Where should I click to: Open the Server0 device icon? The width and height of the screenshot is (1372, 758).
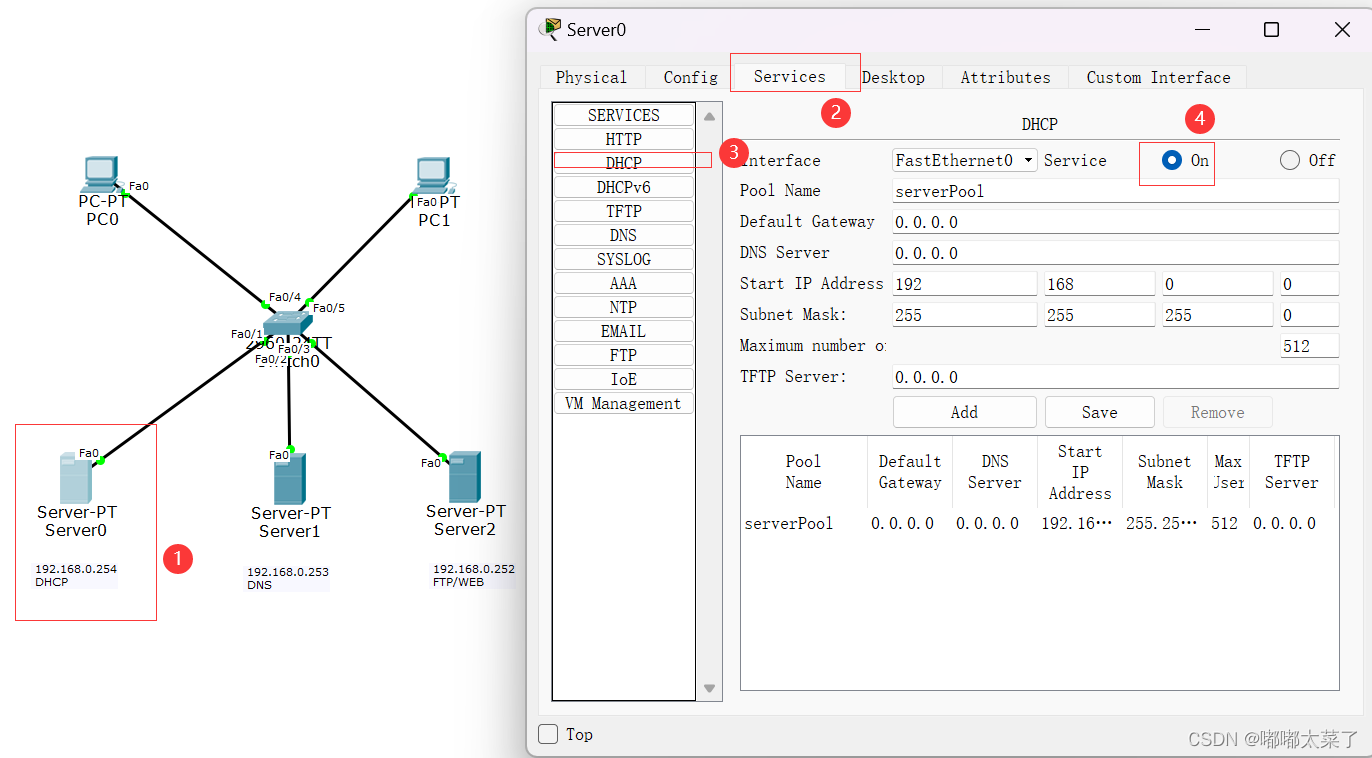(x=75, y=478)
